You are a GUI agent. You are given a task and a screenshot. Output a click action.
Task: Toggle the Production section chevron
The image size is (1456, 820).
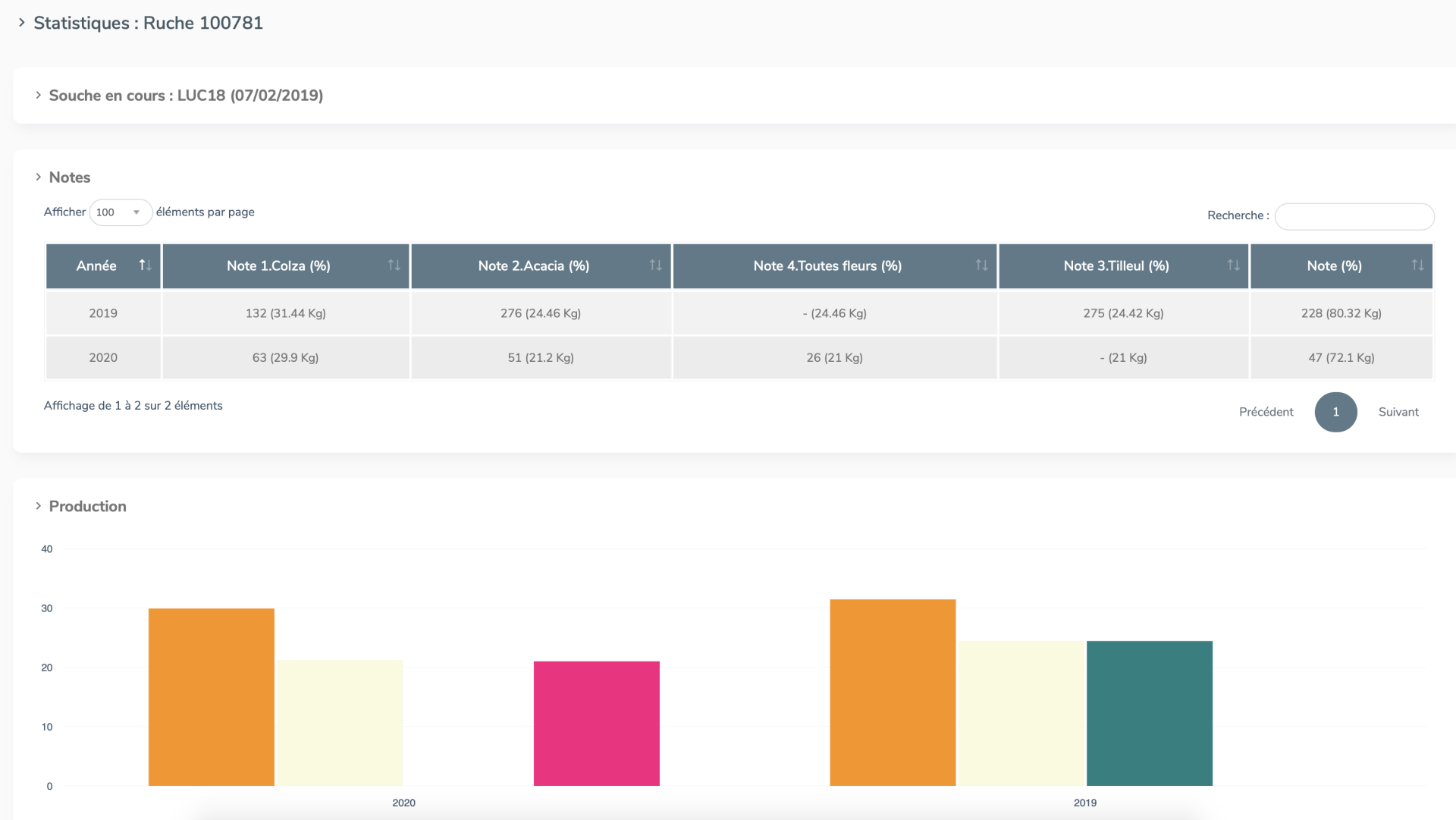(x=38, y=506)
